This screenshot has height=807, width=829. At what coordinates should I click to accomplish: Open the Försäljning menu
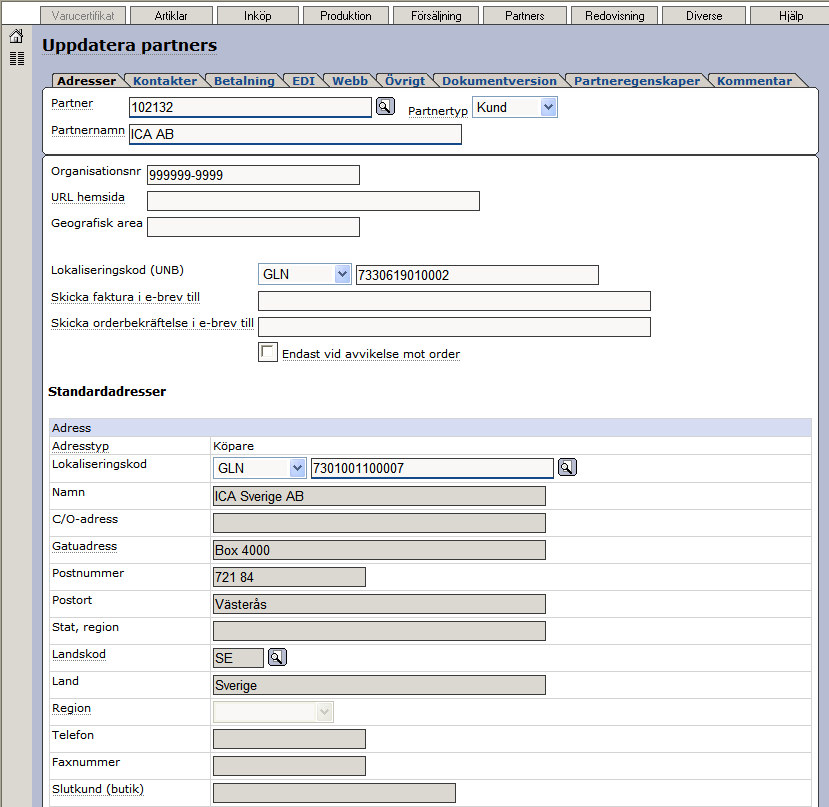[x=436, y=16]
